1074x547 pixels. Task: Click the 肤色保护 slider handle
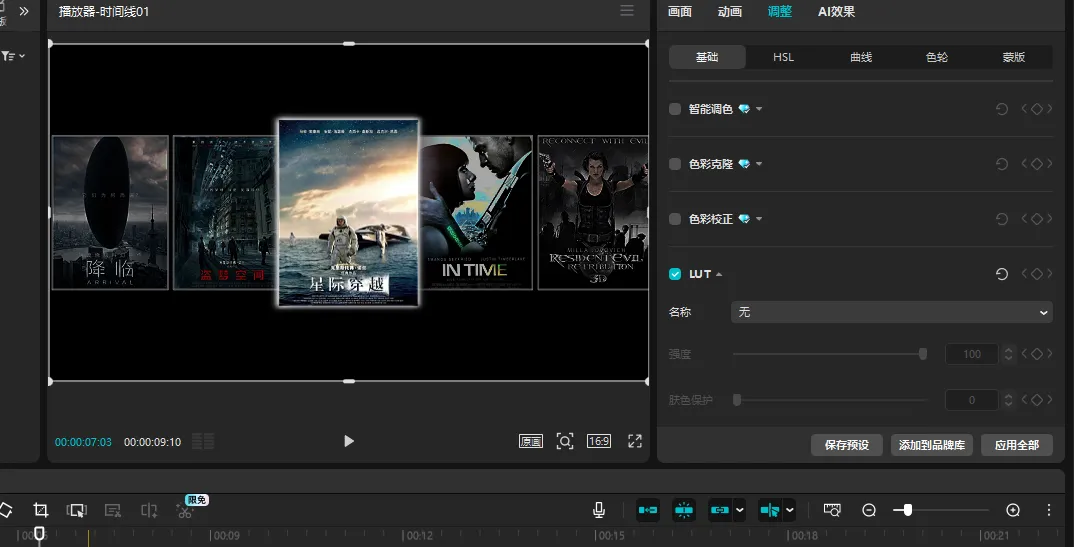click(737, 400)
